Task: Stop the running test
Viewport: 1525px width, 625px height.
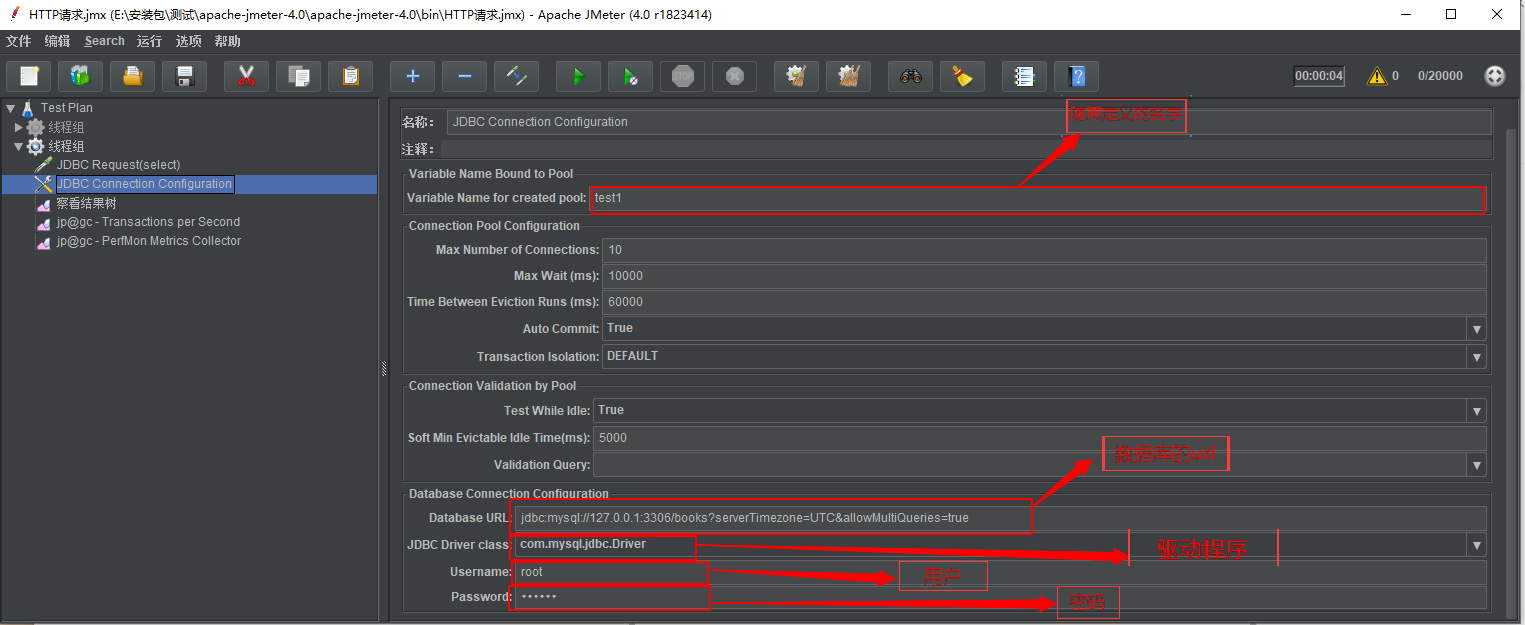Action: pos(682,76)
